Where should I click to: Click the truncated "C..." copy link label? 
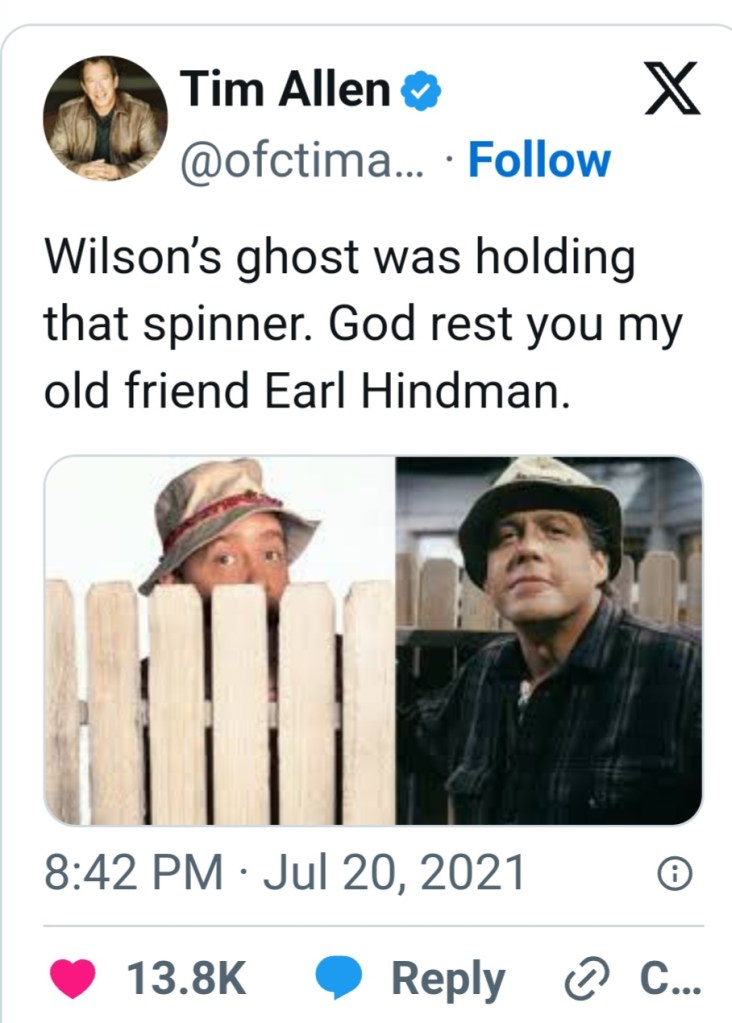pyautogui.click(x=670, y=979)
